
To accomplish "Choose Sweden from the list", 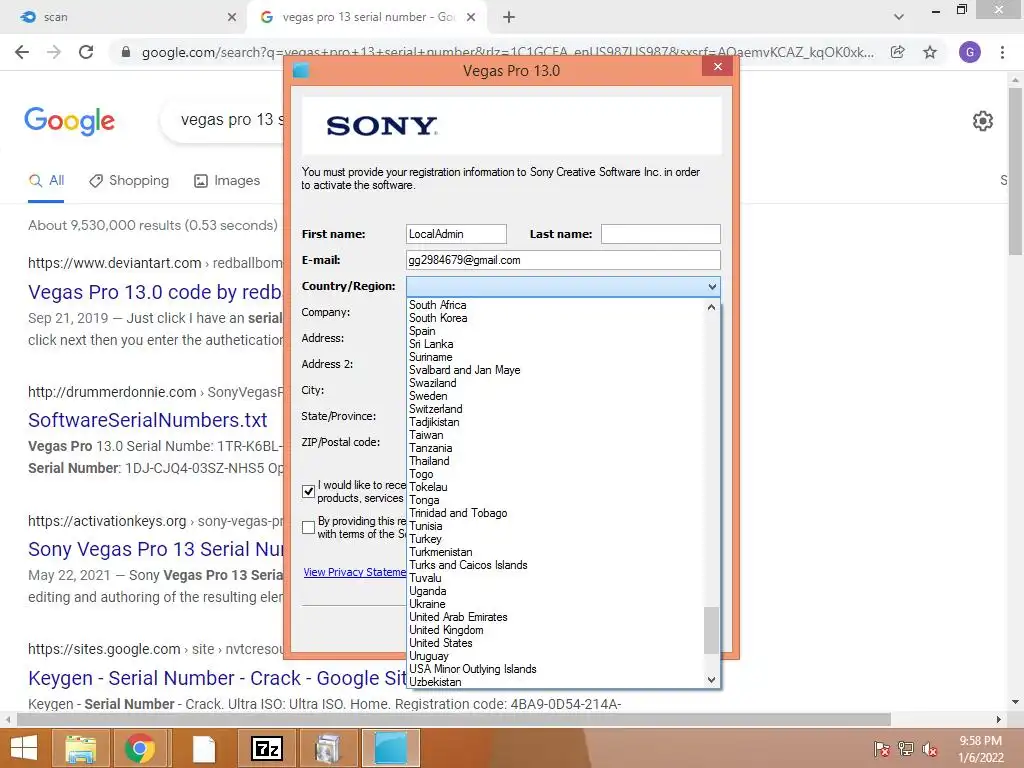I will [x=428, y=396].
